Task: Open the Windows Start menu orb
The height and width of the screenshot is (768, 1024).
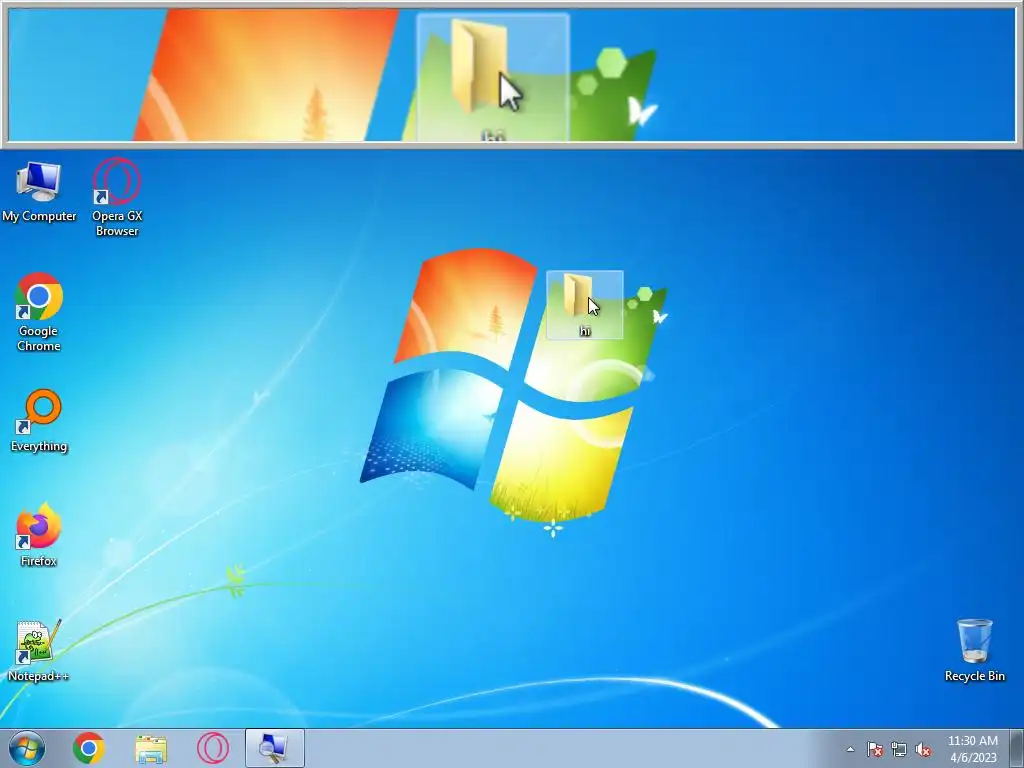Action: click(x=27, y=748)
